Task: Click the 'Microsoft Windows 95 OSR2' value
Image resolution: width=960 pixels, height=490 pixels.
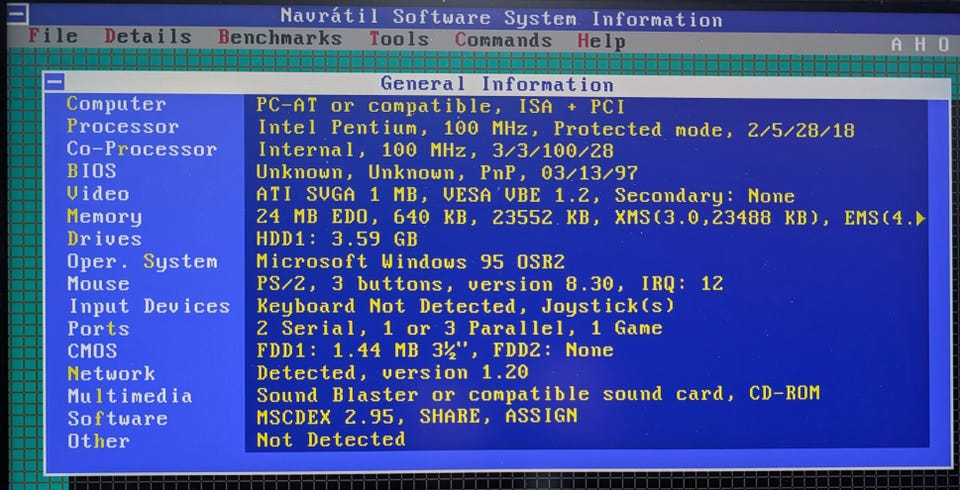Action: point(410,262)
